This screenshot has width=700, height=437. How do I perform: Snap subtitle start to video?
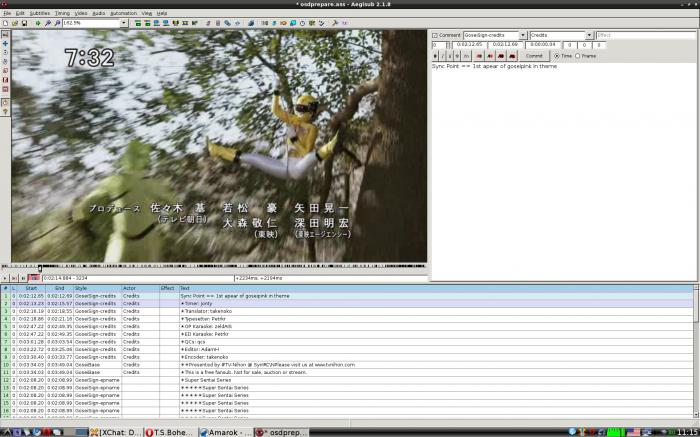157,23
